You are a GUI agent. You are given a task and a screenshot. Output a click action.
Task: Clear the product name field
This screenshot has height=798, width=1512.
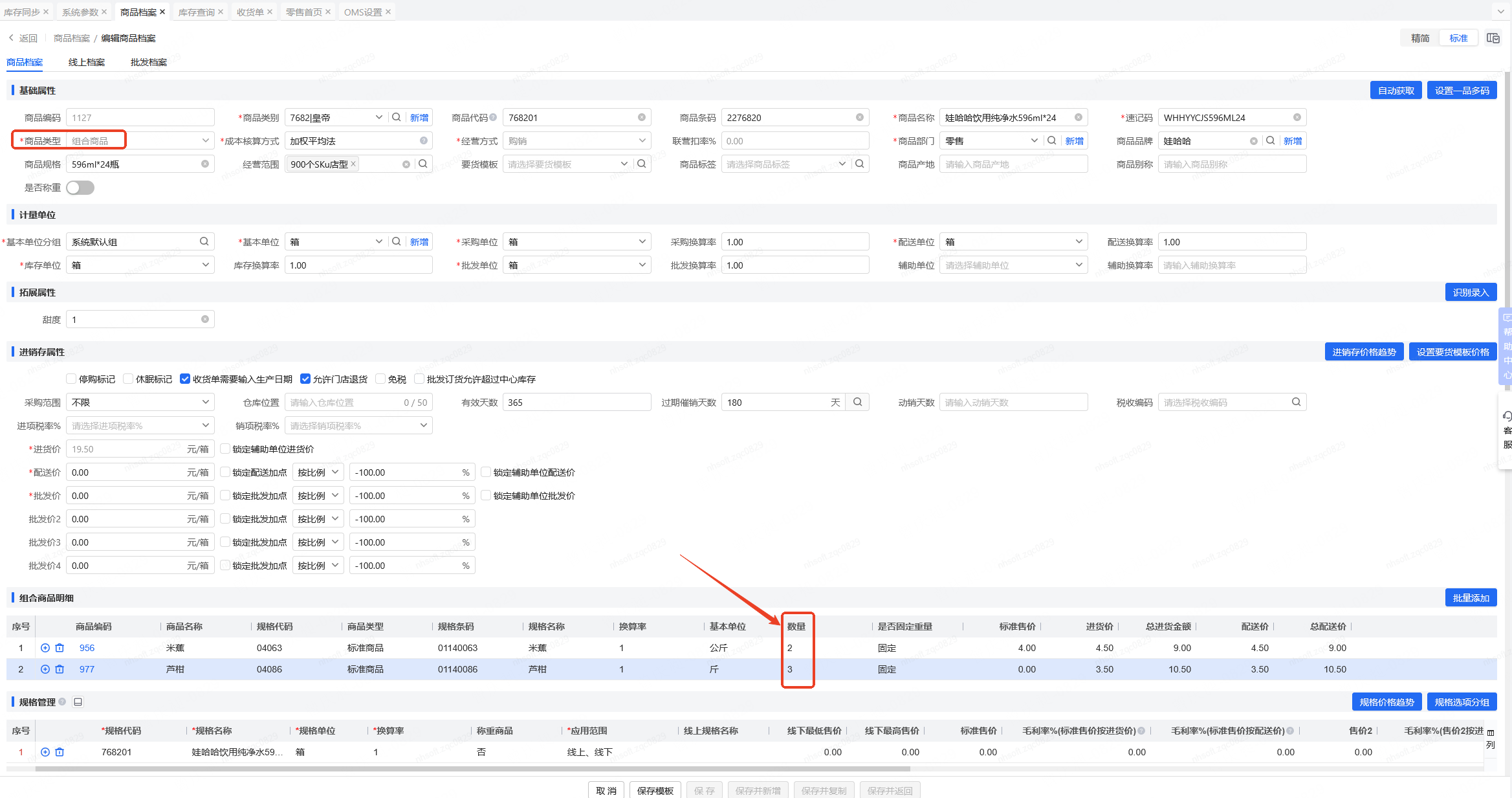click(x=1079, y=117)
